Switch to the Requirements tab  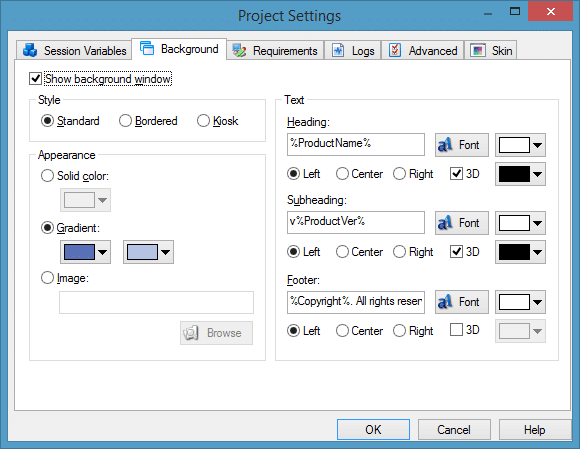(275, 50)
